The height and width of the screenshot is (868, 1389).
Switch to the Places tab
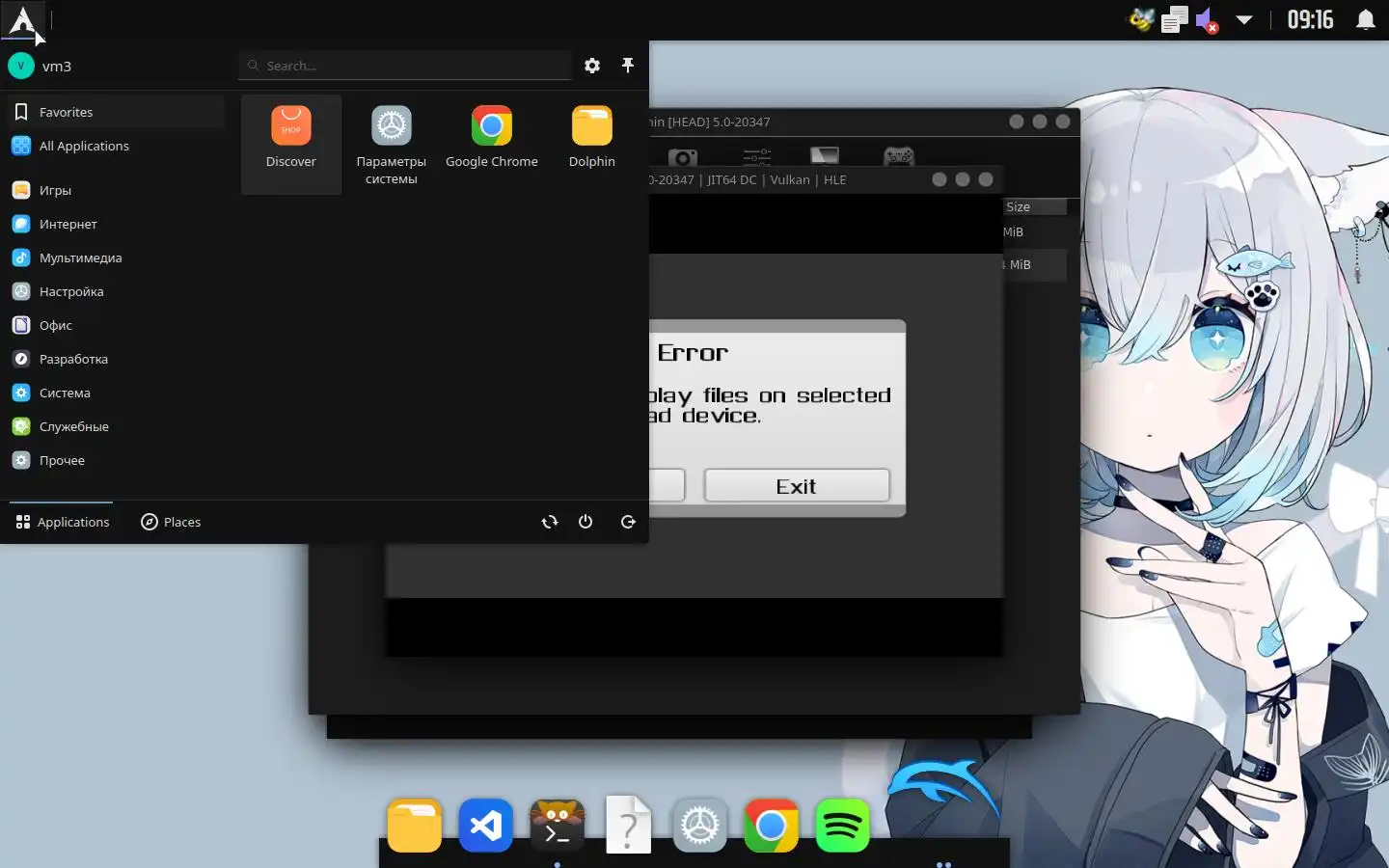click(171, 522)
